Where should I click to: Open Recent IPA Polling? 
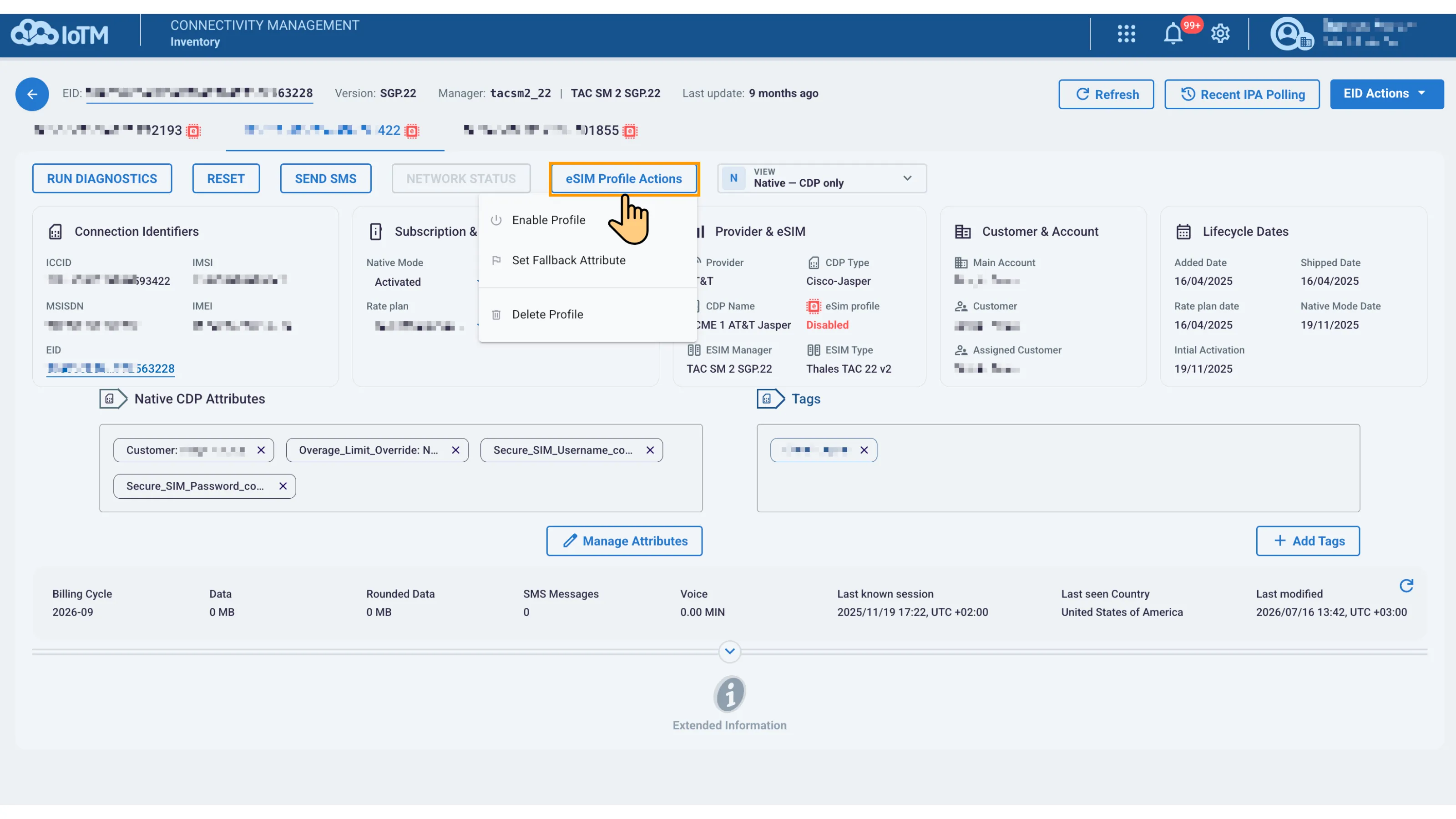click(1242, 94)
